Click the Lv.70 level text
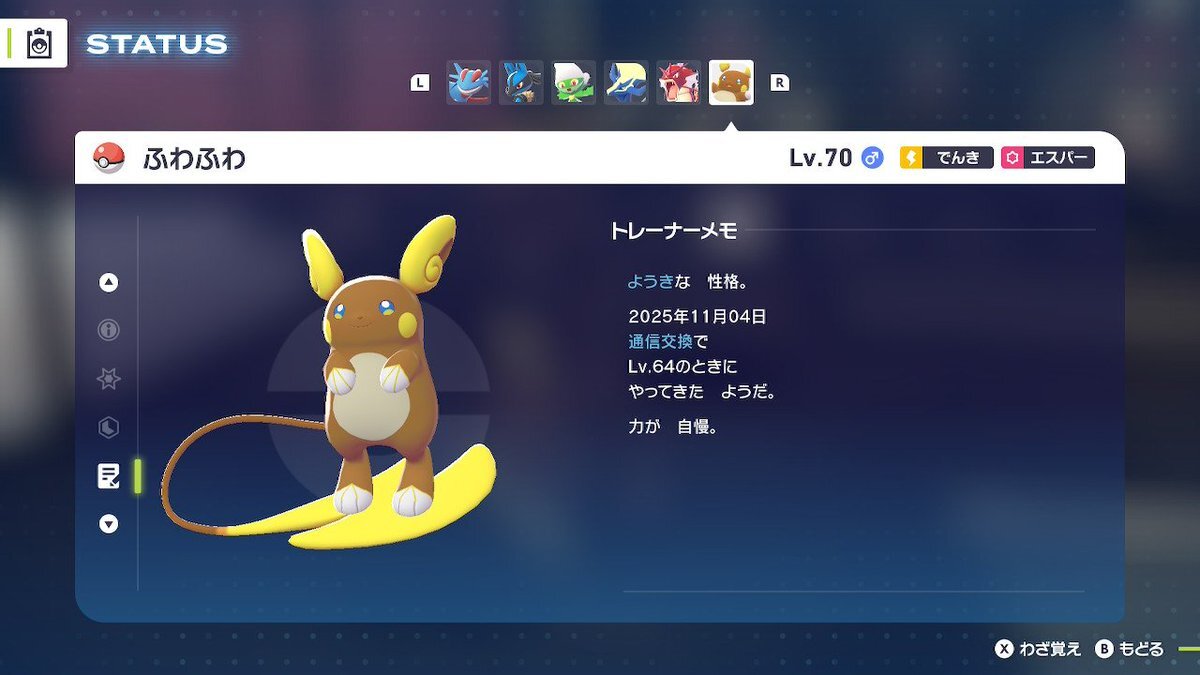 [x=820, y=158]
